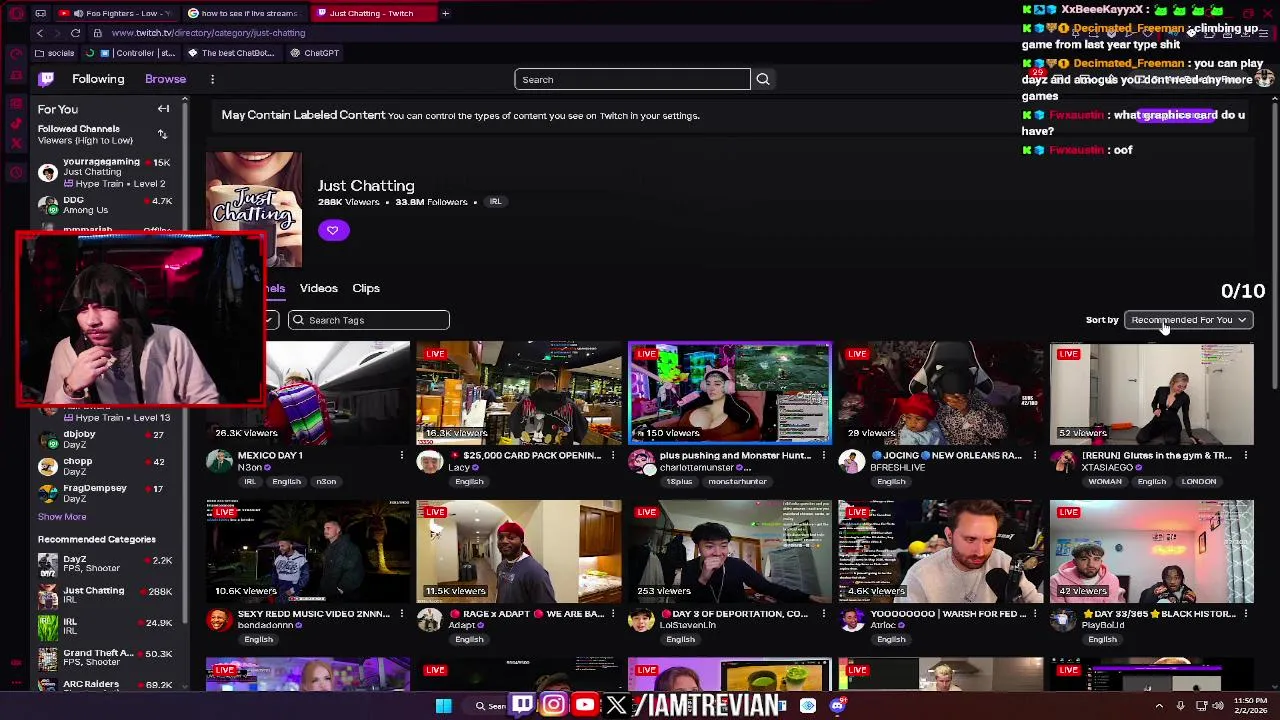Open options dots for MEXICO DAY 1 stream
Image resolution: width=1280 pixels, height=720 pixels.
coord(402,456)
